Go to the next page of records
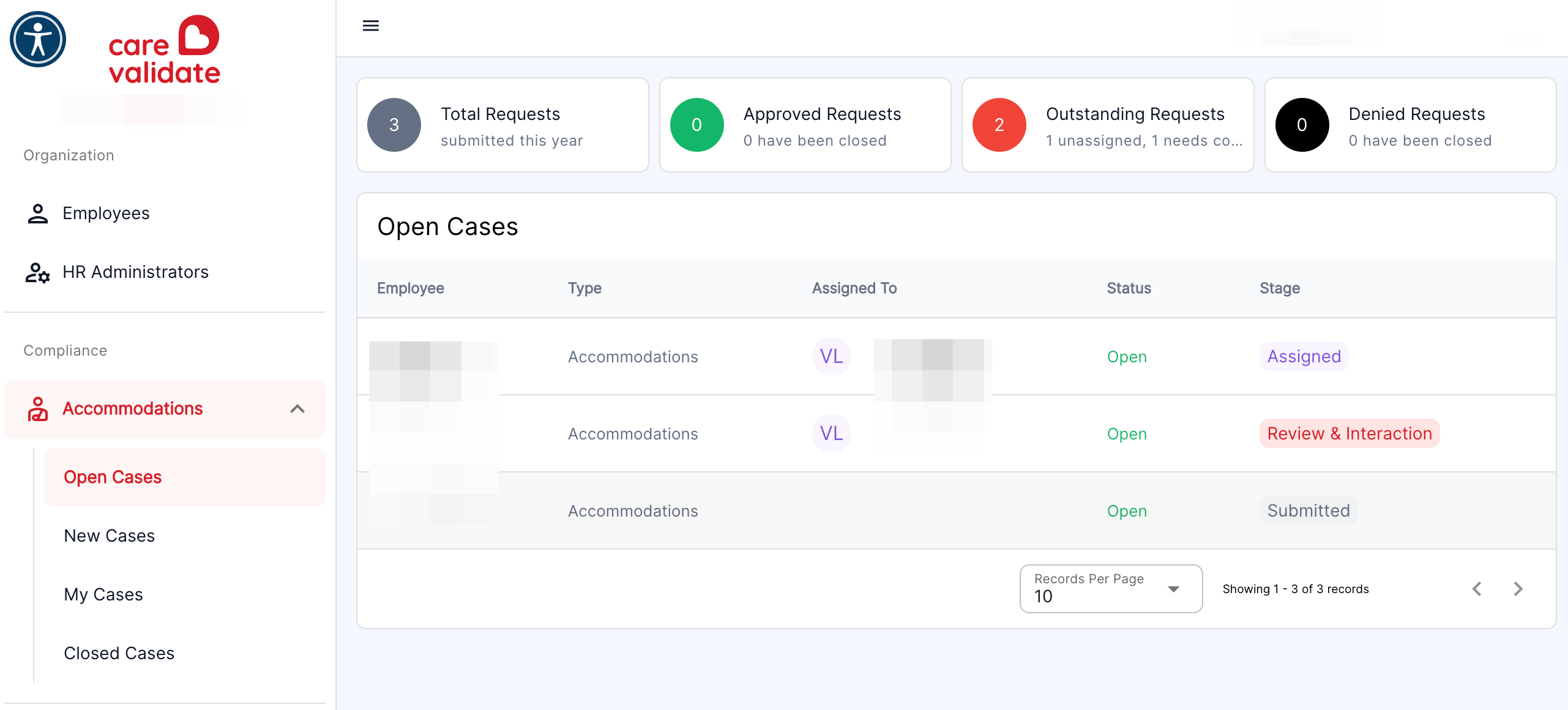 tap(1518, 589)
